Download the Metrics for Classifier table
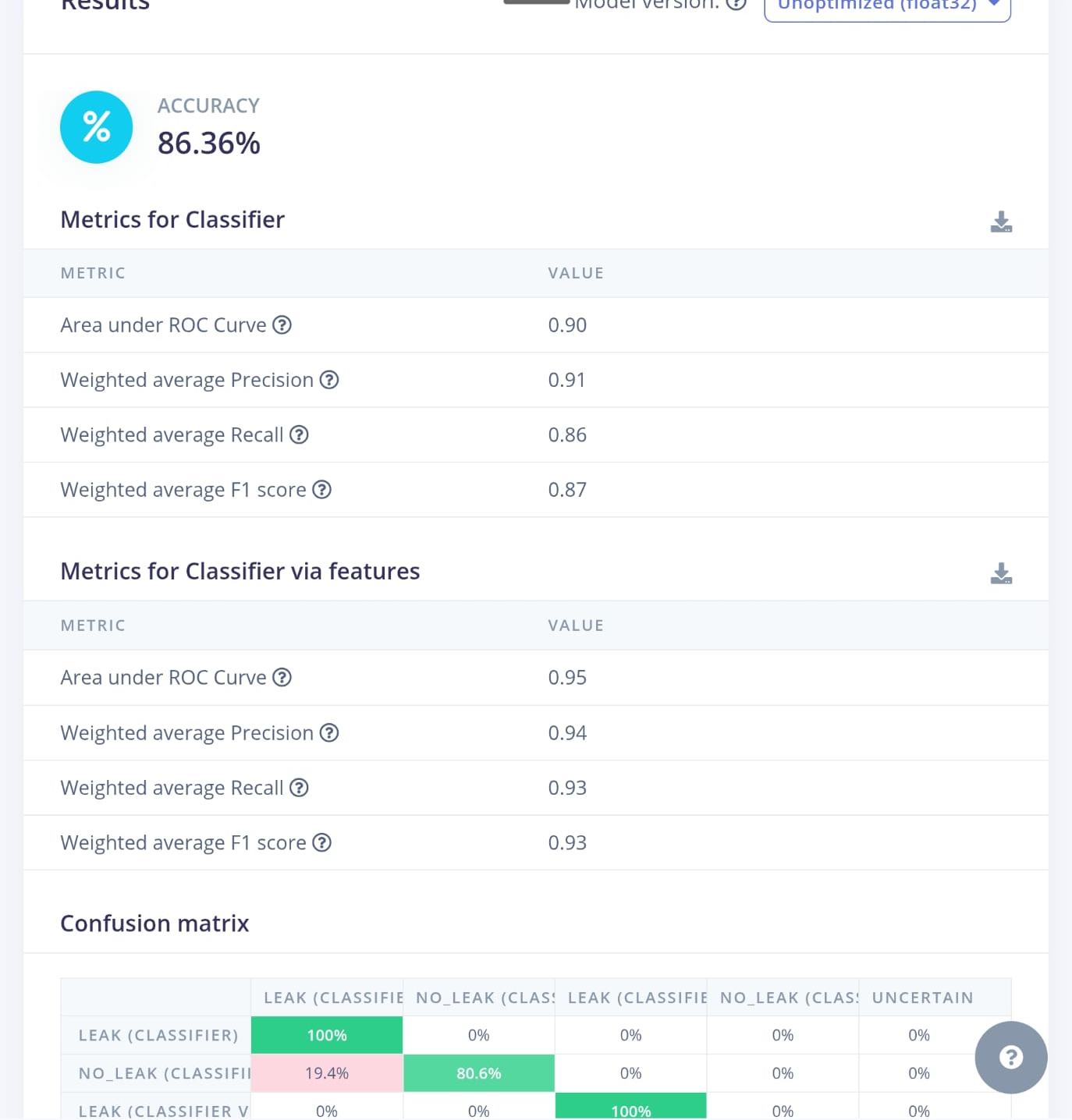Screen dimensions: 1072x1120 click(1001, 222)
